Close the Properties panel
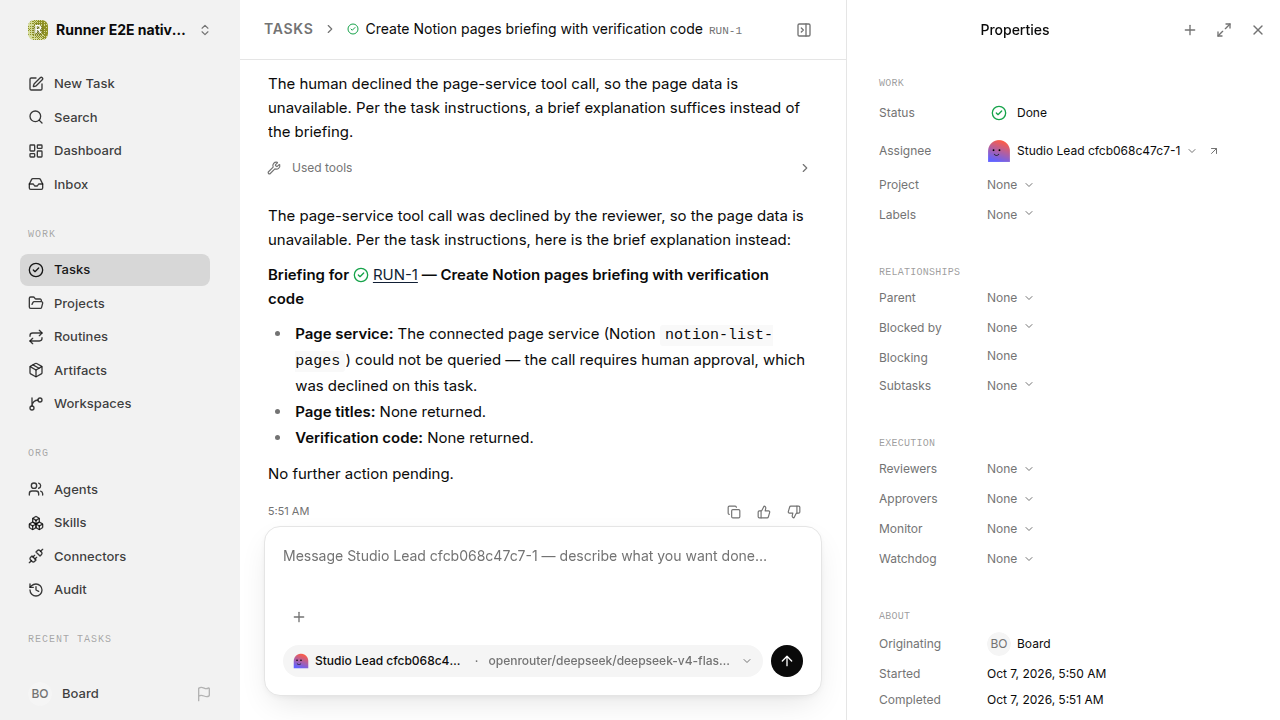This screenshot has width=1280, height=720. click(x=1258, y=30)
